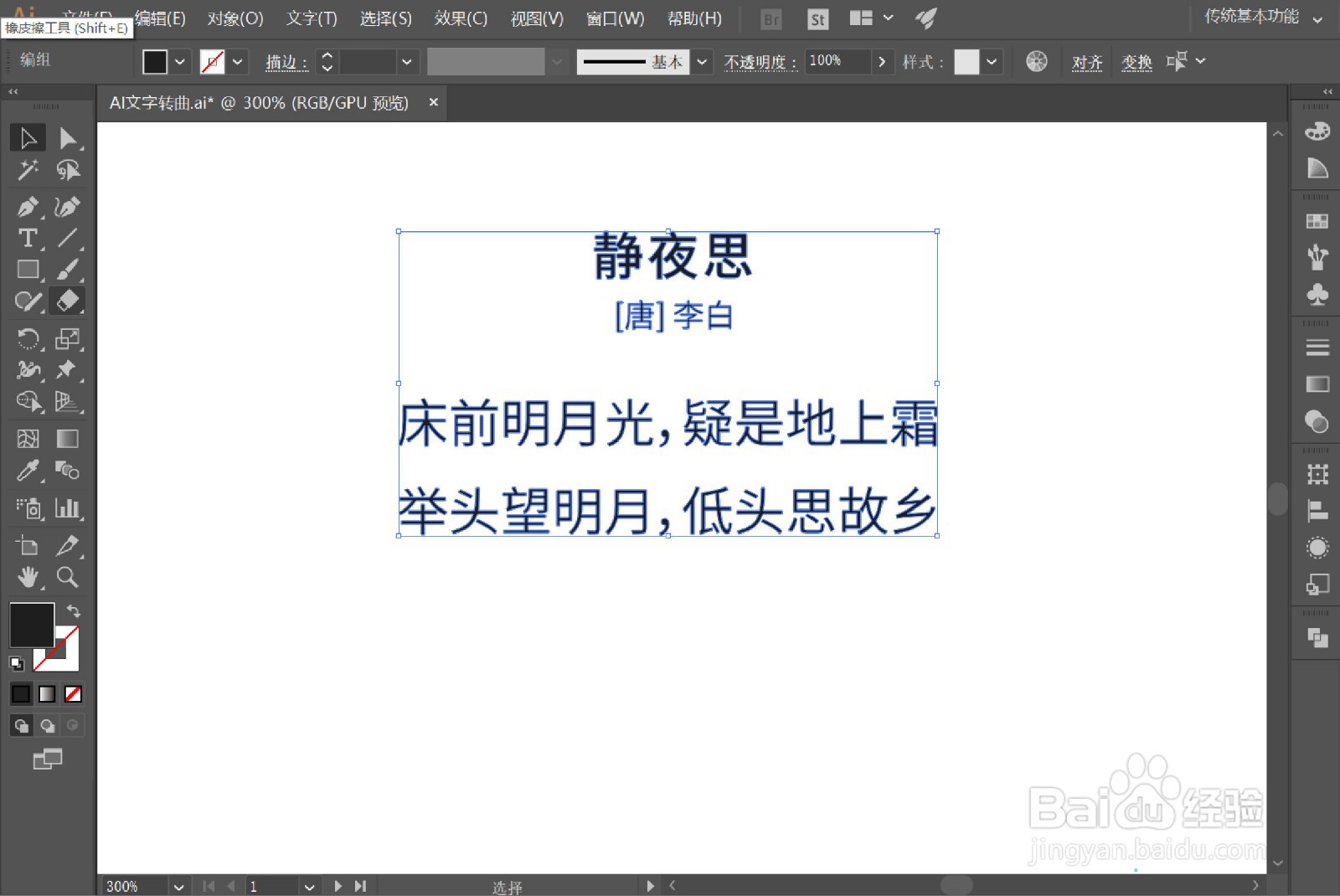Choose the Shaper tool
The width and height of the screenshot is (1340, 896).
pyautogui.click(x=28, y=301)
